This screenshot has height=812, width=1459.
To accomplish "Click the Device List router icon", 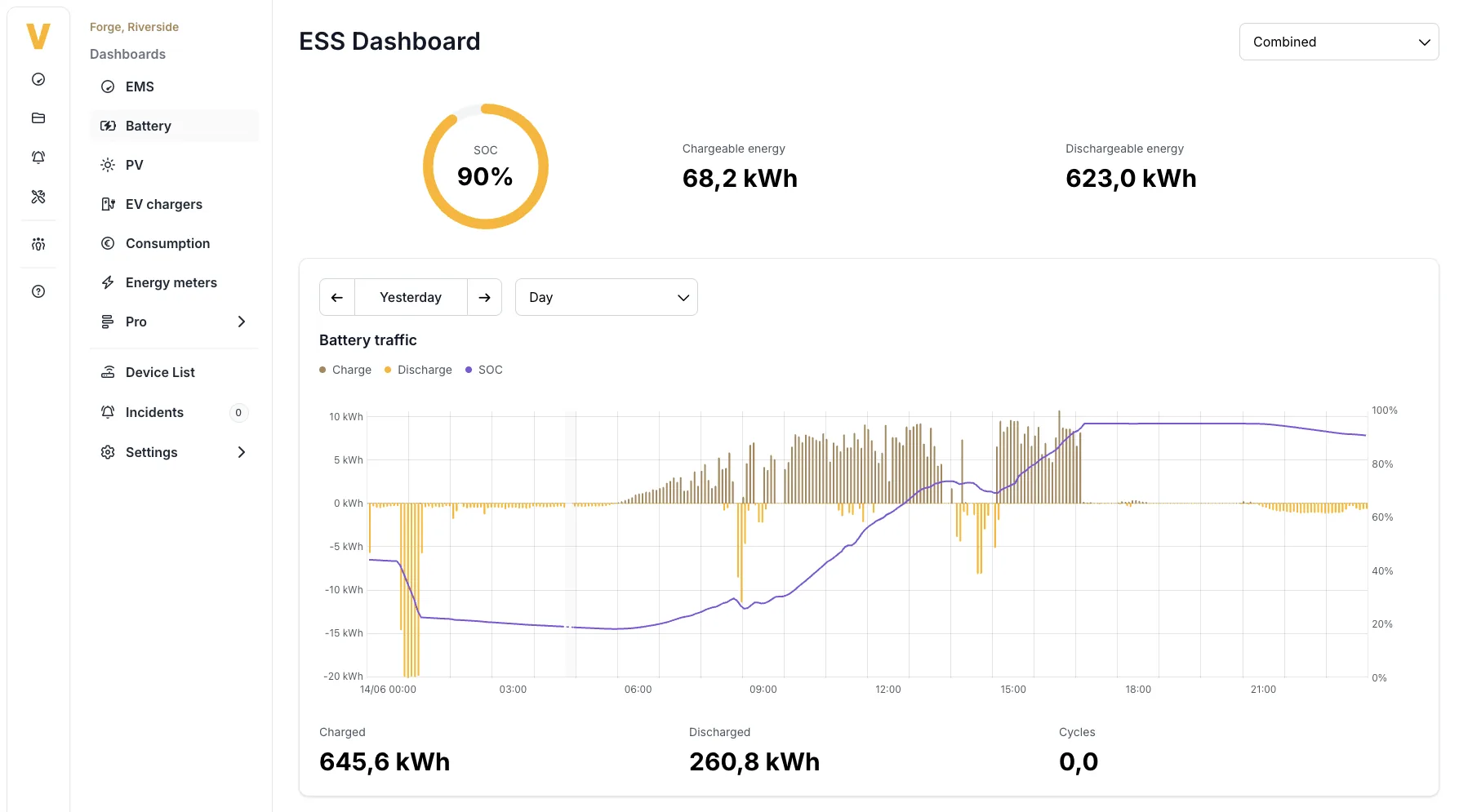I will click(x=108, y=372).
